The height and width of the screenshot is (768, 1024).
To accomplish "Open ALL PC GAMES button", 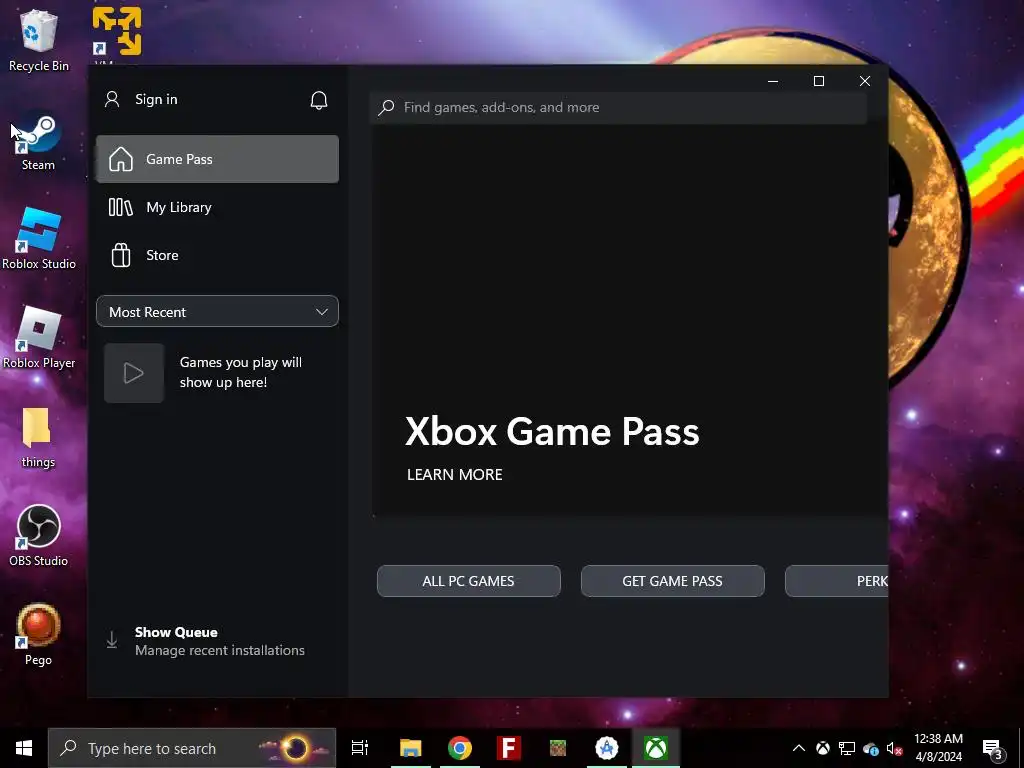I will click(x=468, y=581).
